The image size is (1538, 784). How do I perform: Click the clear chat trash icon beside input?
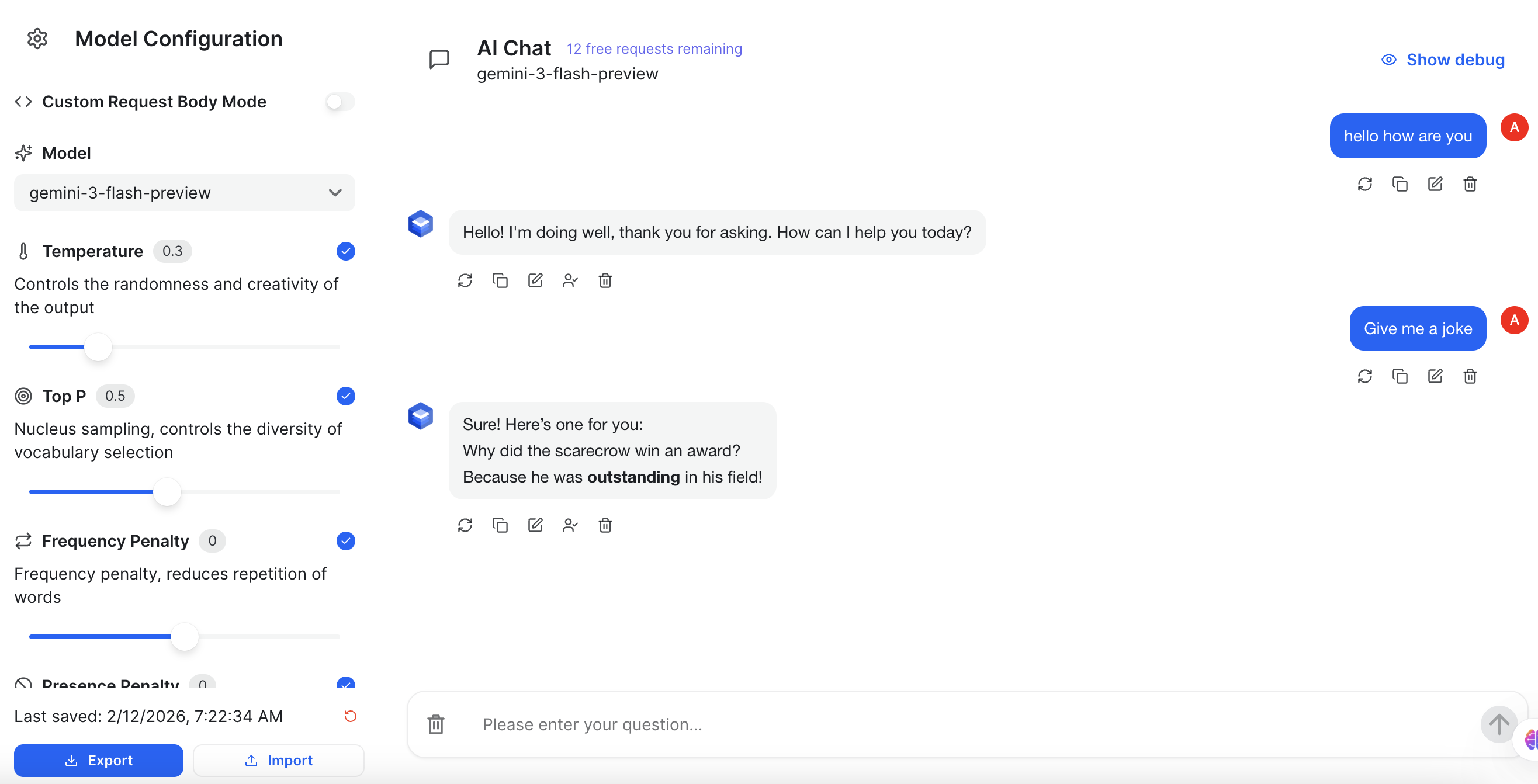(x=436, y=724)
